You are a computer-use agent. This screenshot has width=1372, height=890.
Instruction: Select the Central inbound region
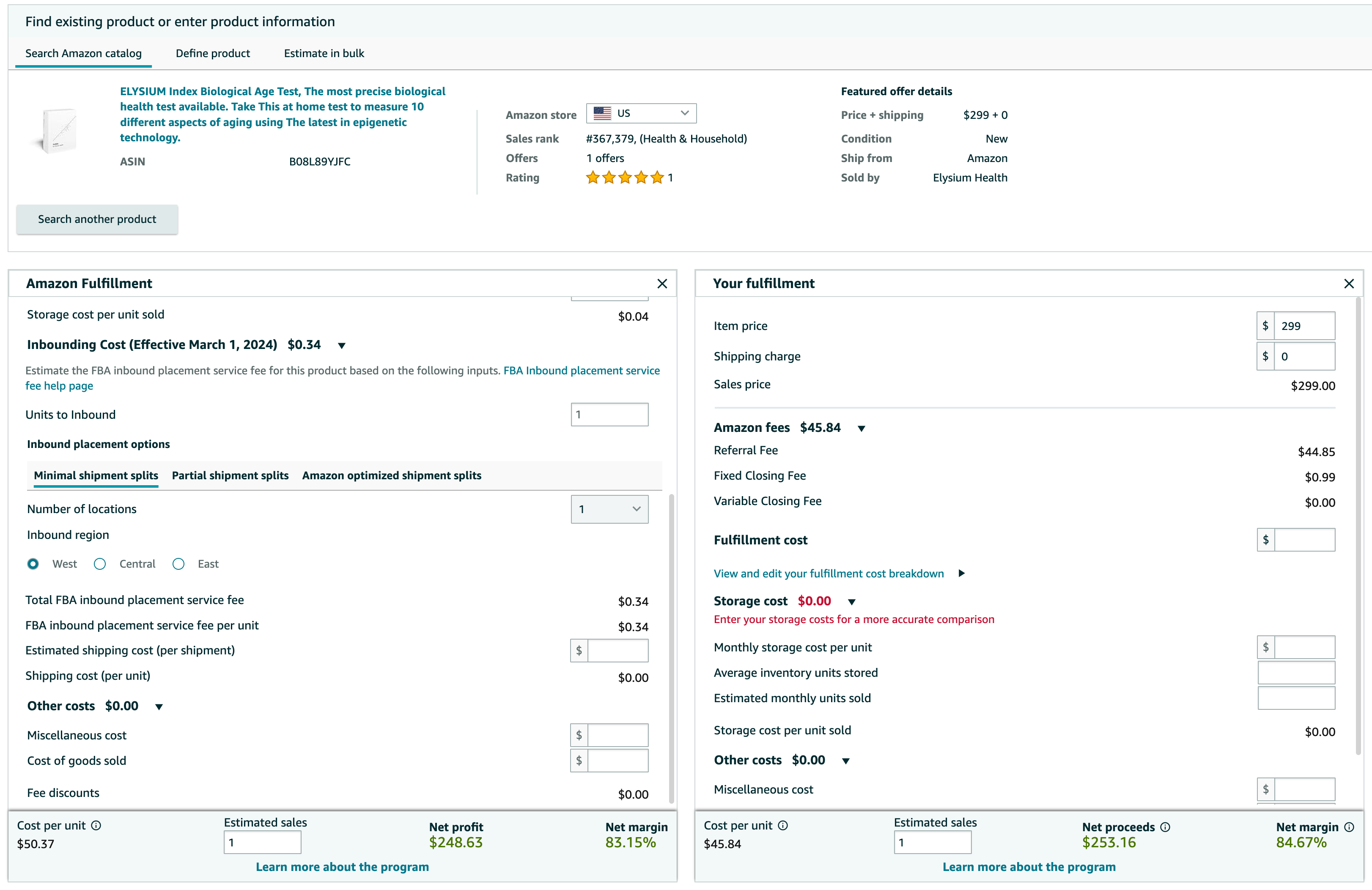(x=100, y=564)
